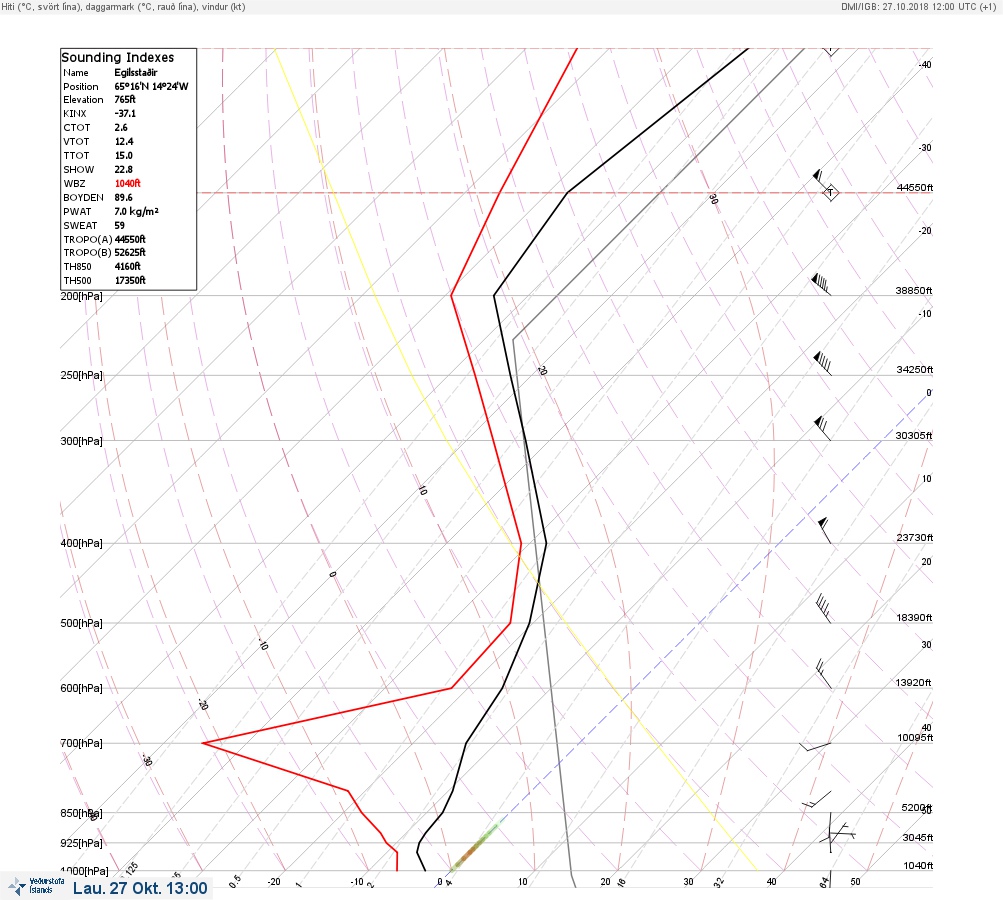The width and height of the screenshot is (1003, 900).
Task: Click the wind barb at 250 hPa
Action: point(822,363)
